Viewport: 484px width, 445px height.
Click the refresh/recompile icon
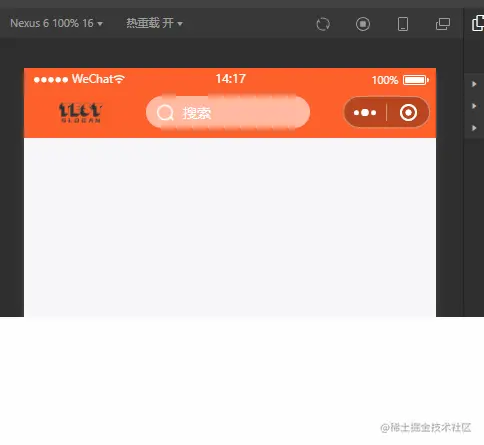pyautogui.click(x=323, y=24)
